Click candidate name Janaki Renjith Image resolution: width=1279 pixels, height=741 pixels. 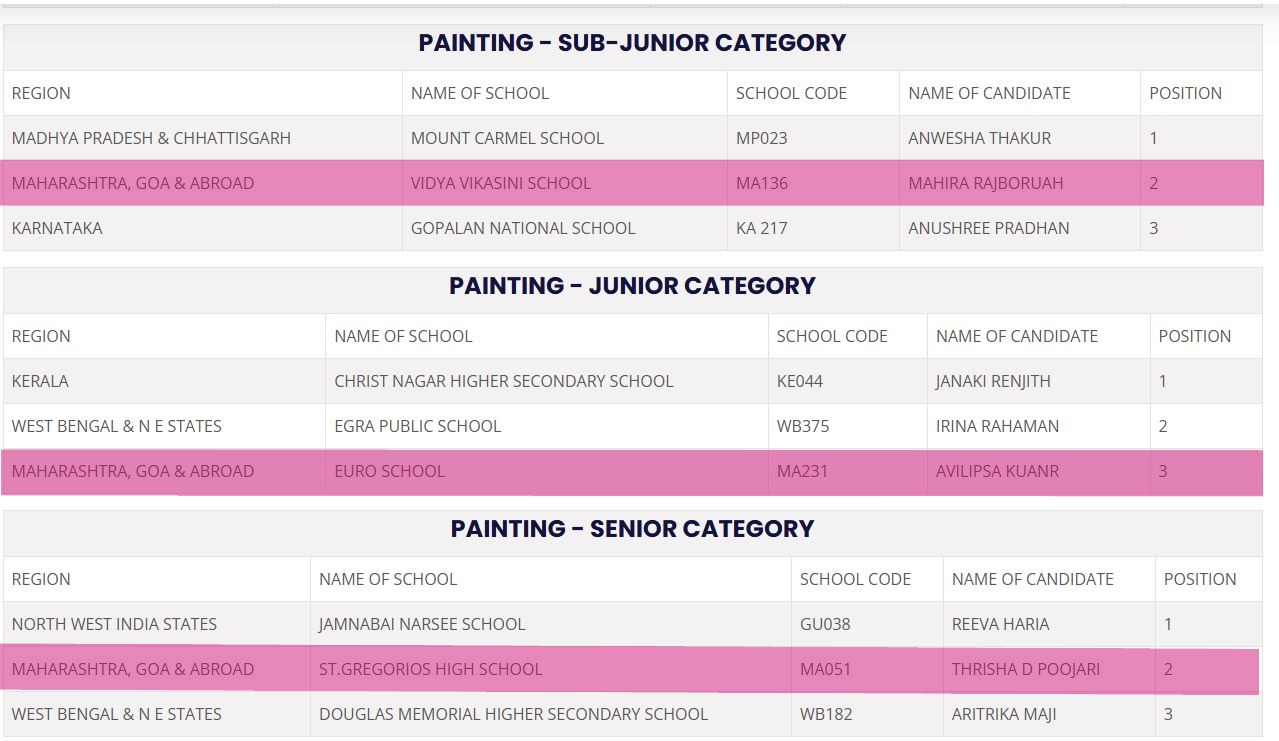[x=993, y=381]
